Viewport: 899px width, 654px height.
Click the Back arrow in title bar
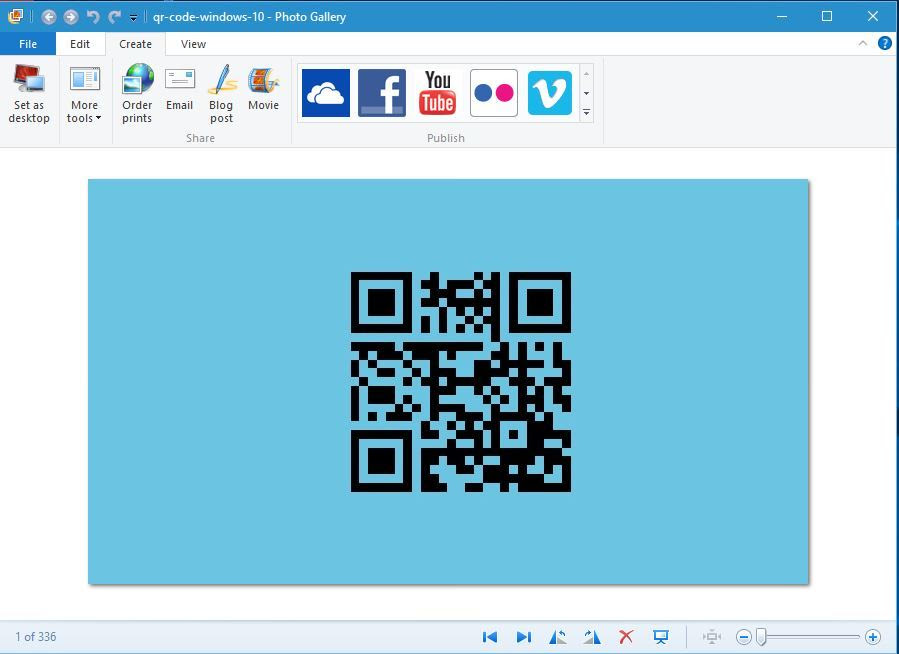(49, 17)
